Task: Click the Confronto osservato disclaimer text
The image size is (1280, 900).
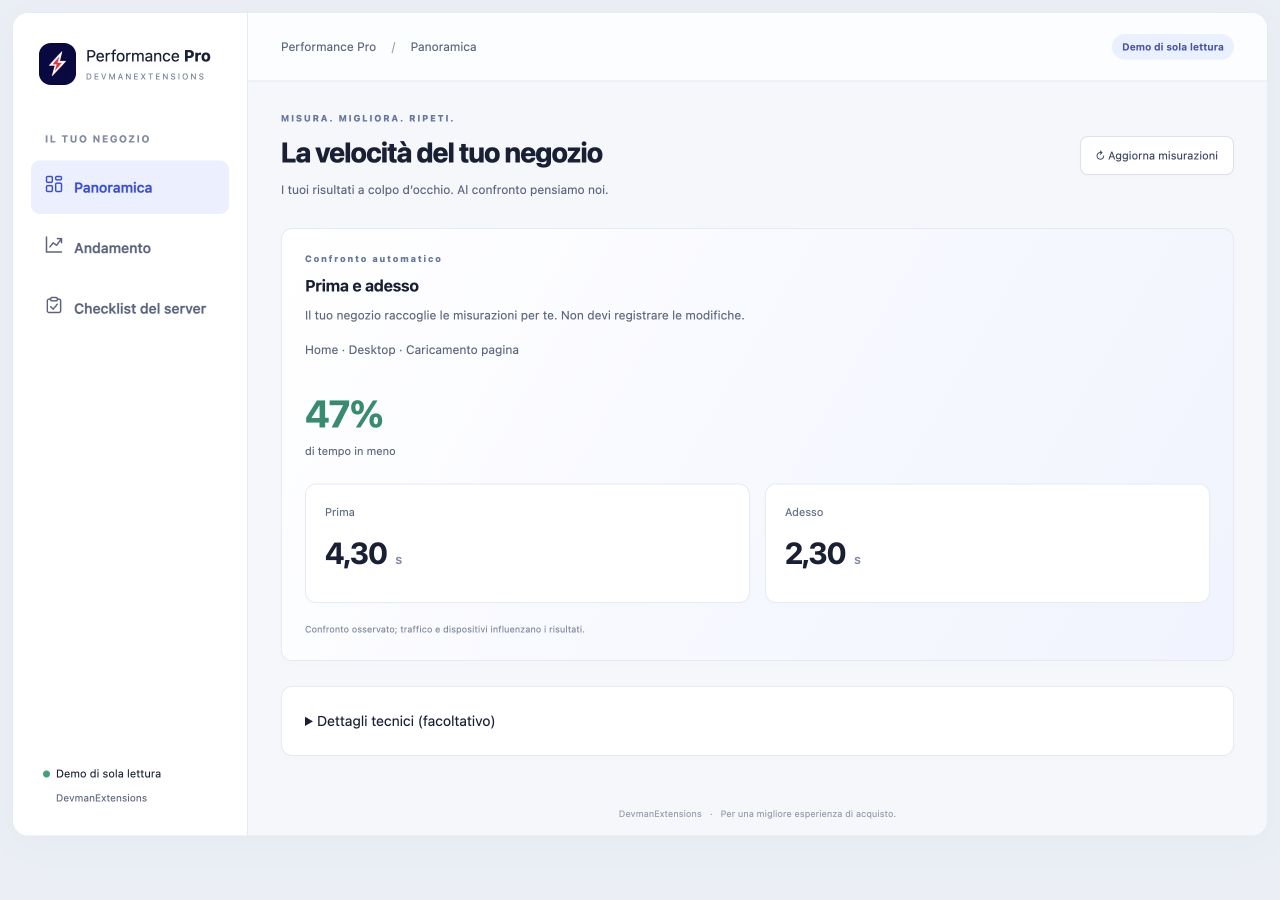Action: coord(445,630)
